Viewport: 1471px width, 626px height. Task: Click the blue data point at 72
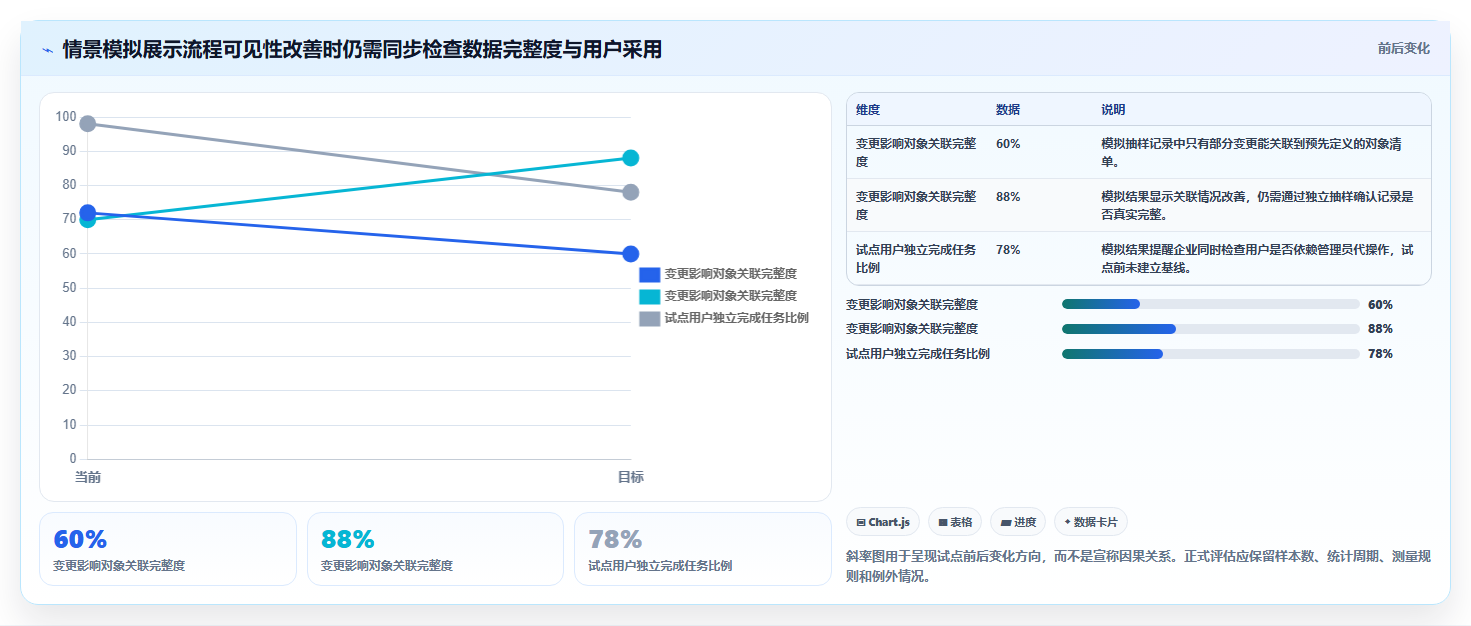click(x=88, y=212)
